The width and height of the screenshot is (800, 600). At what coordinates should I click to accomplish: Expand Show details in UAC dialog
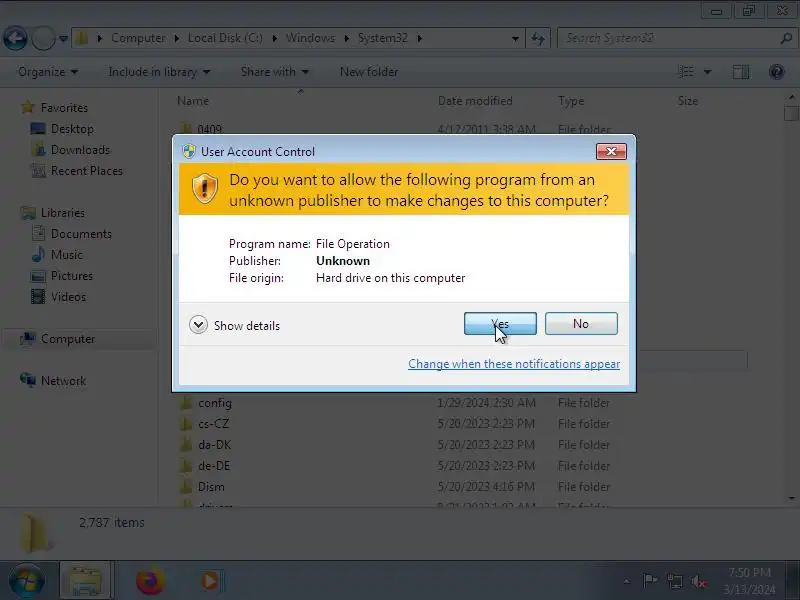235,325
